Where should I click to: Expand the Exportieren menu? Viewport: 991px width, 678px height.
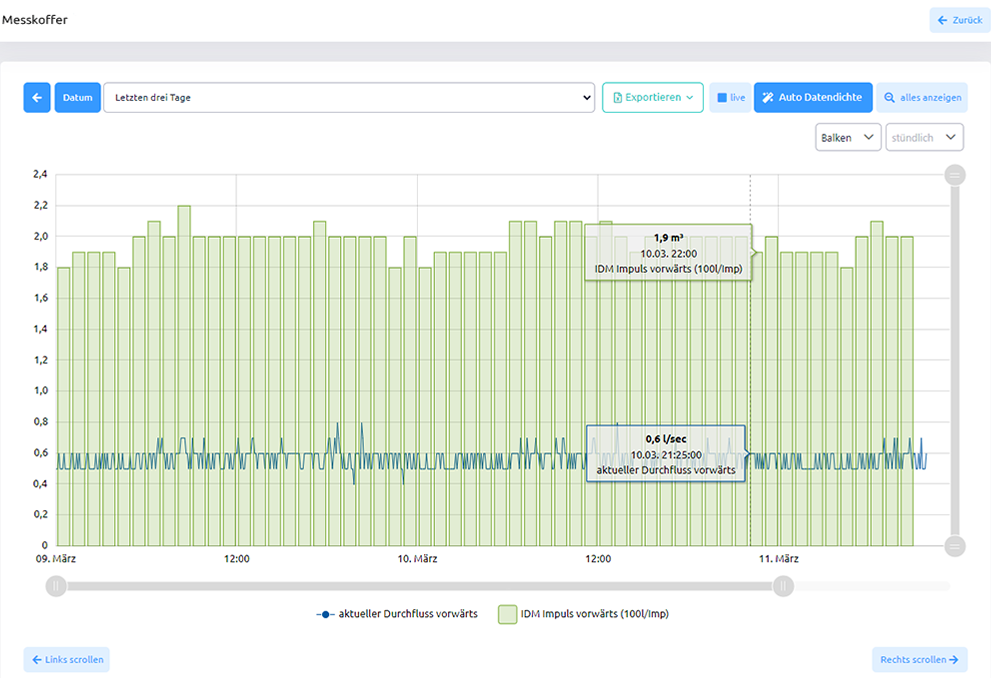point(652,98)
